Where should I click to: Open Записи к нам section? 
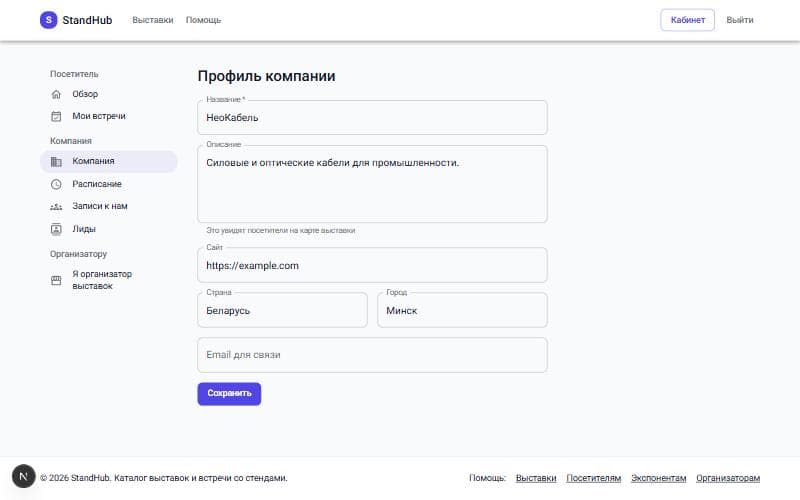tap(109, 207)
